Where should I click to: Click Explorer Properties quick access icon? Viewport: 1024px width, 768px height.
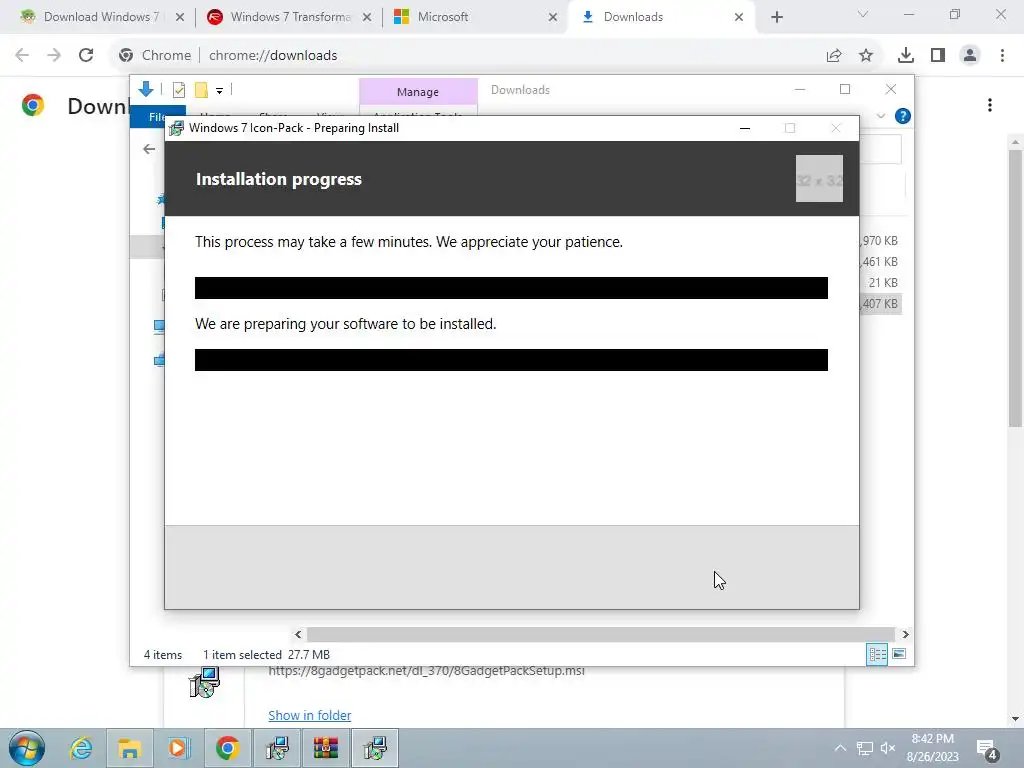point(178,90)
